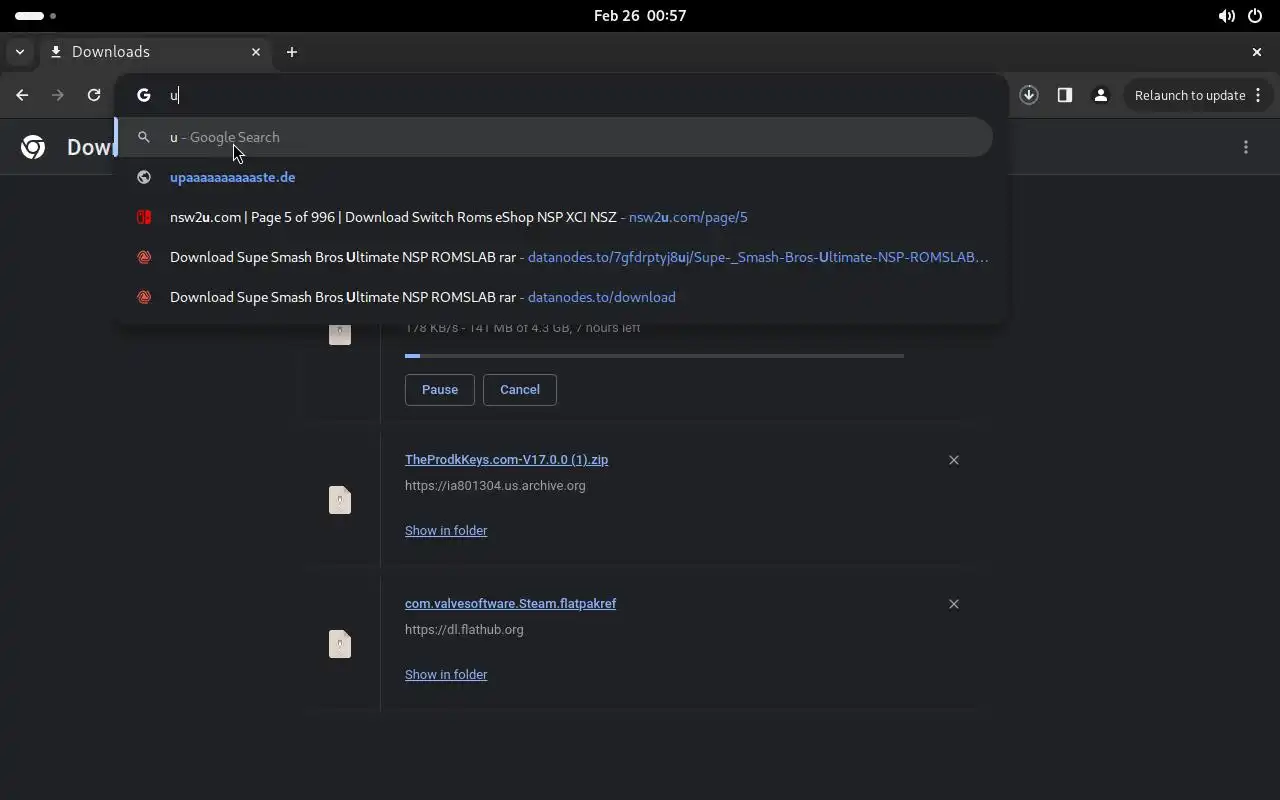Select the datanodes.to/download suggestion
The image size is (1280, 800).
point(554,297)
